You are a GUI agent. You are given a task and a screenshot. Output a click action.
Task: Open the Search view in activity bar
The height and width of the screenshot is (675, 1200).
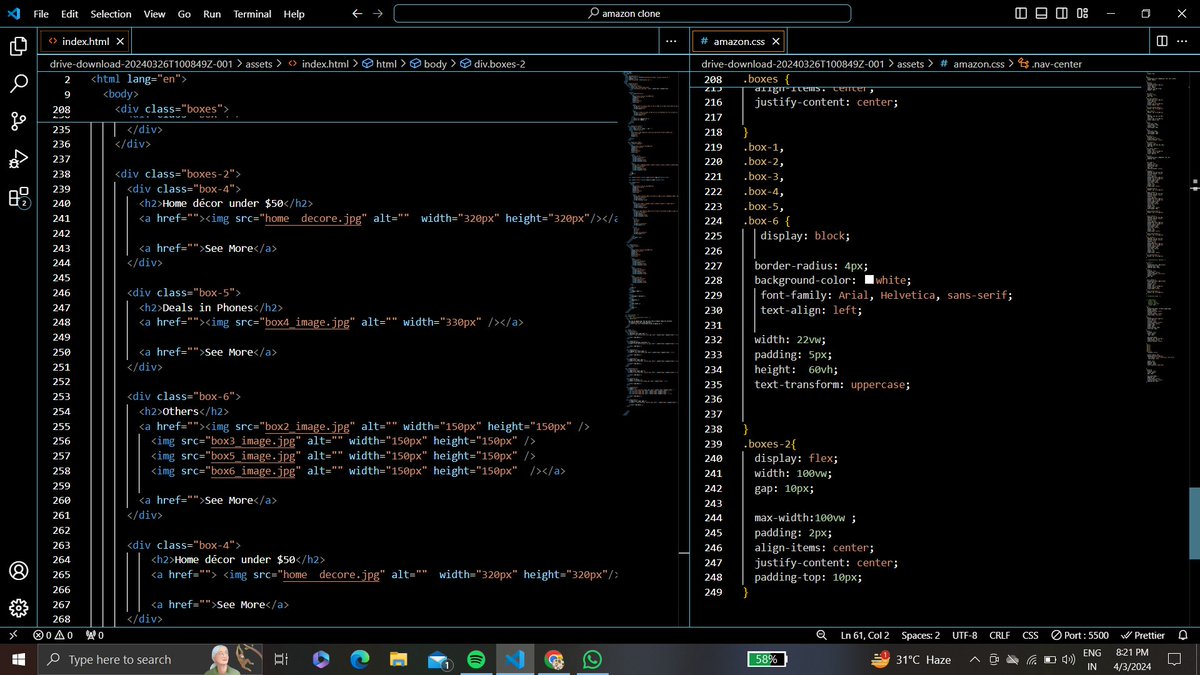coord(18,83)
